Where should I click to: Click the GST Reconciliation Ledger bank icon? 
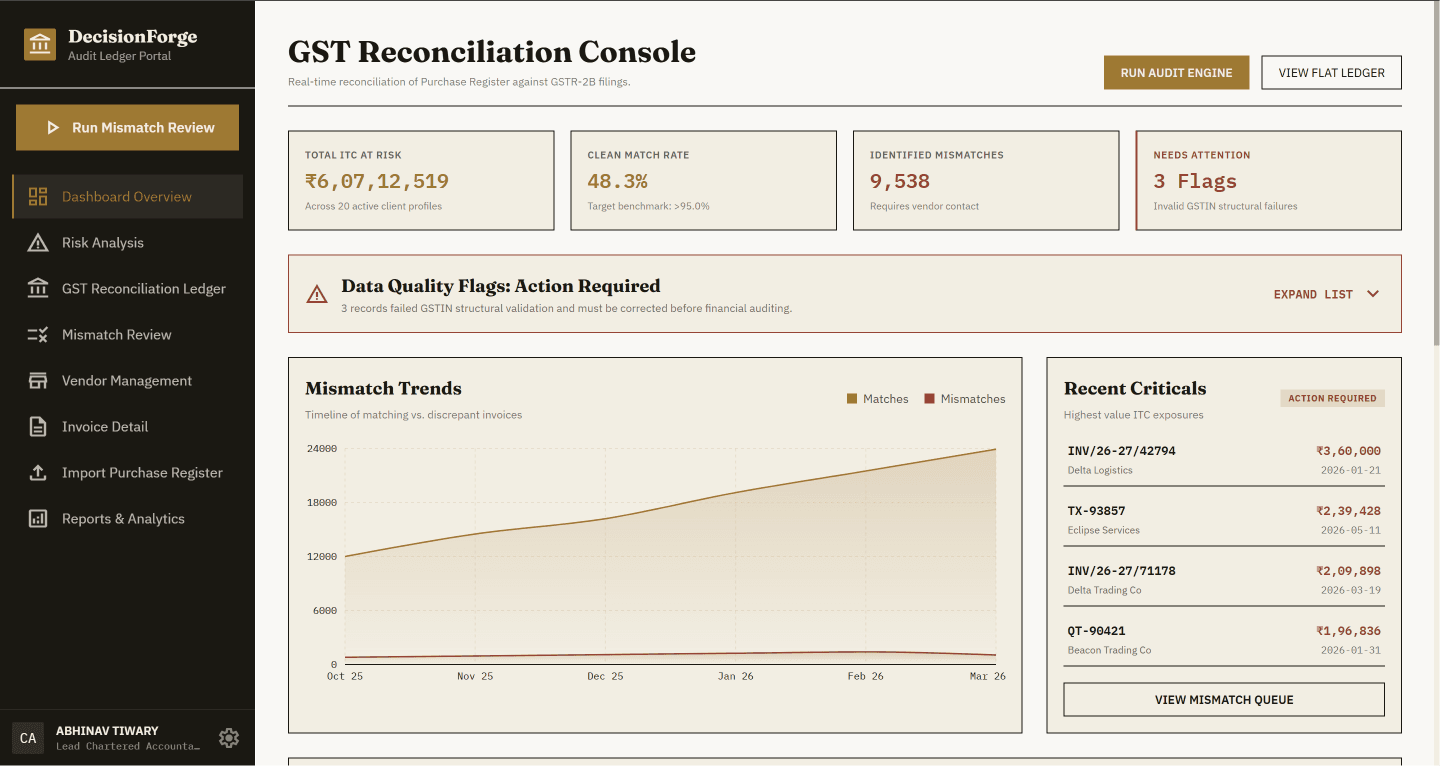(x=38, y=289)
